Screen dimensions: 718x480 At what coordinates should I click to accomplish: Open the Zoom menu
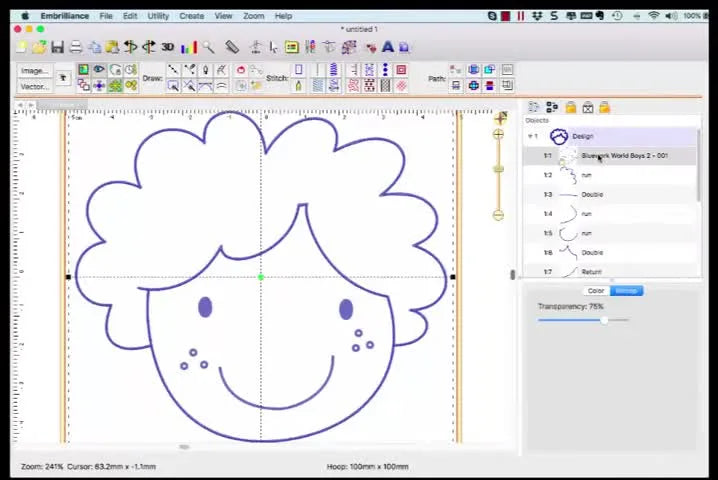[x=254, y=16]
